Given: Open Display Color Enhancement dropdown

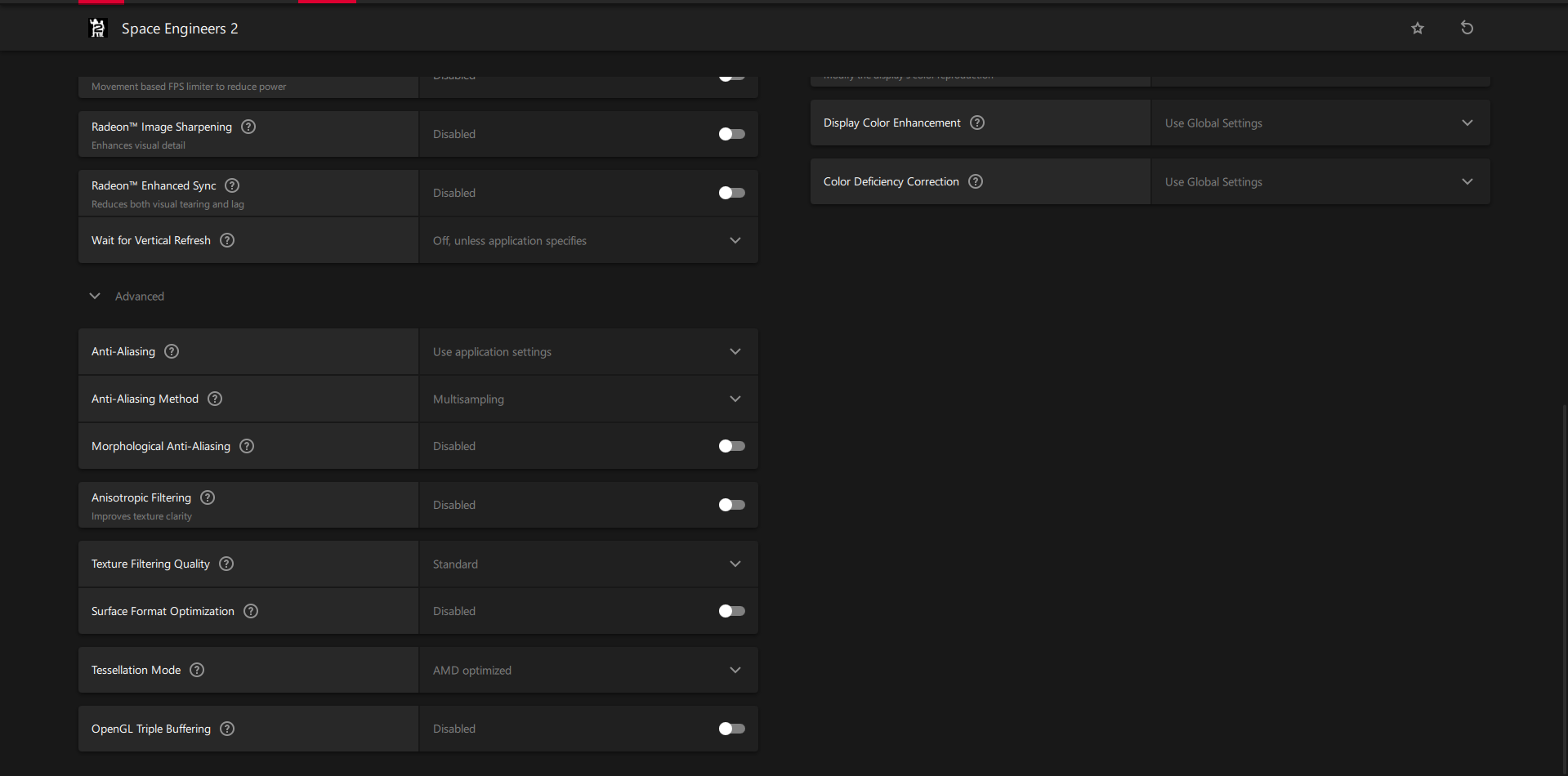Looking at the screenshot, I should pyautogui.click(x=1320, y=123).
